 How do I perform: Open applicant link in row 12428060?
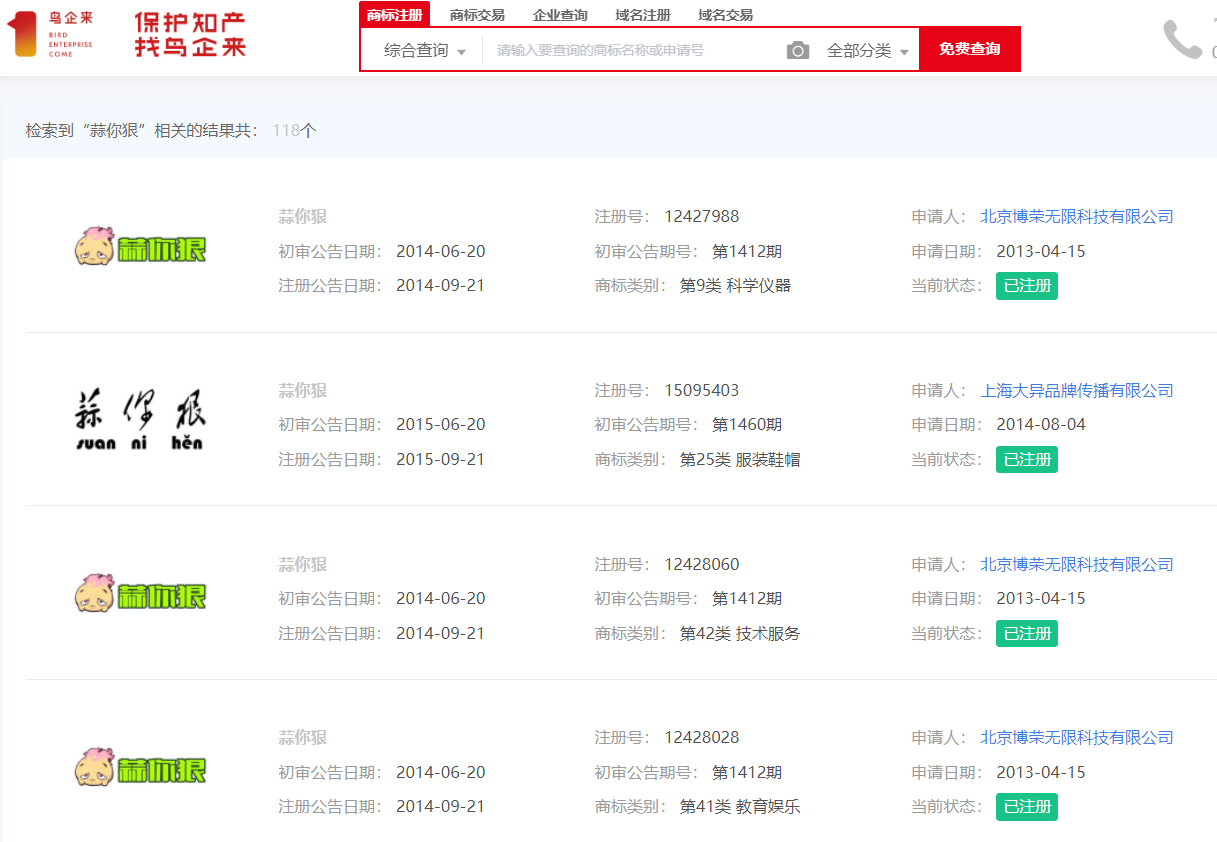(x=1077, y=565)
